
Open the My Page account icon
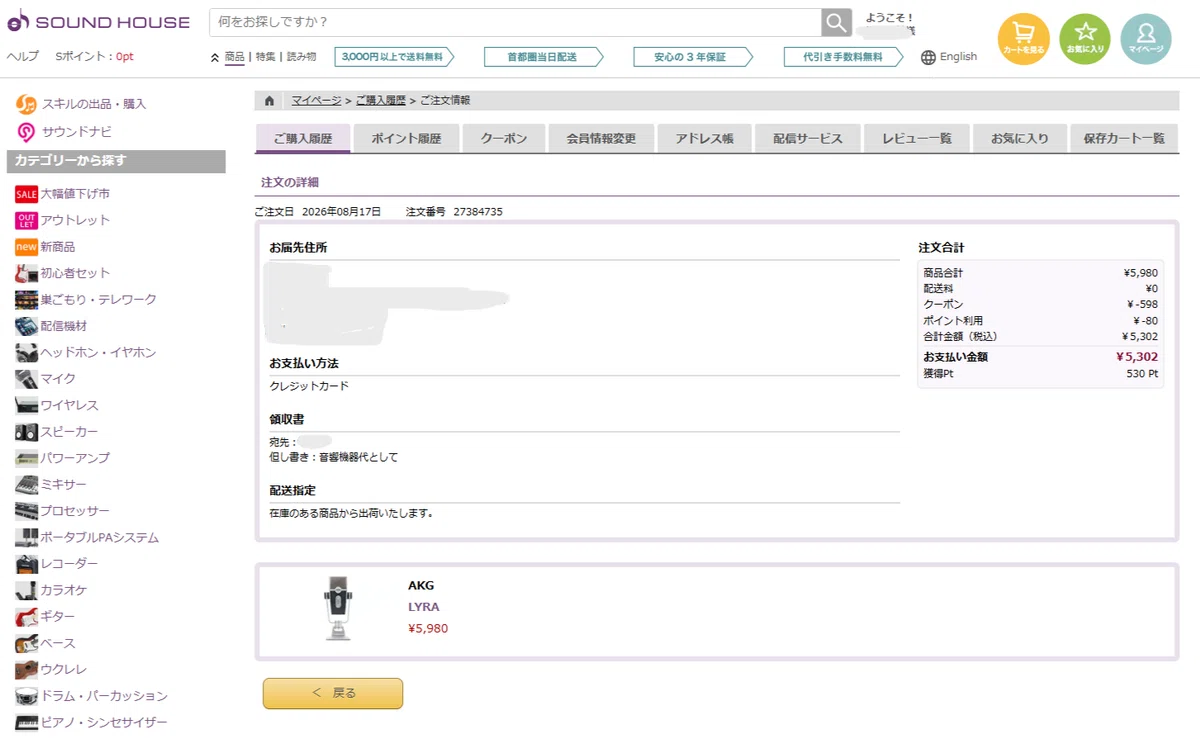point(1146,39)
